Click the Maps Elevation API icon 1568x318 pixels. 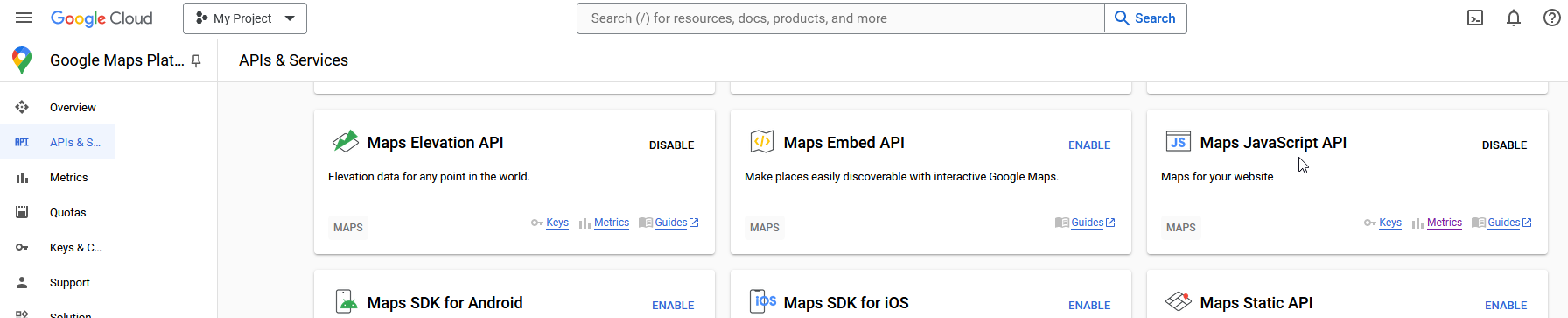tap(345, 140)
